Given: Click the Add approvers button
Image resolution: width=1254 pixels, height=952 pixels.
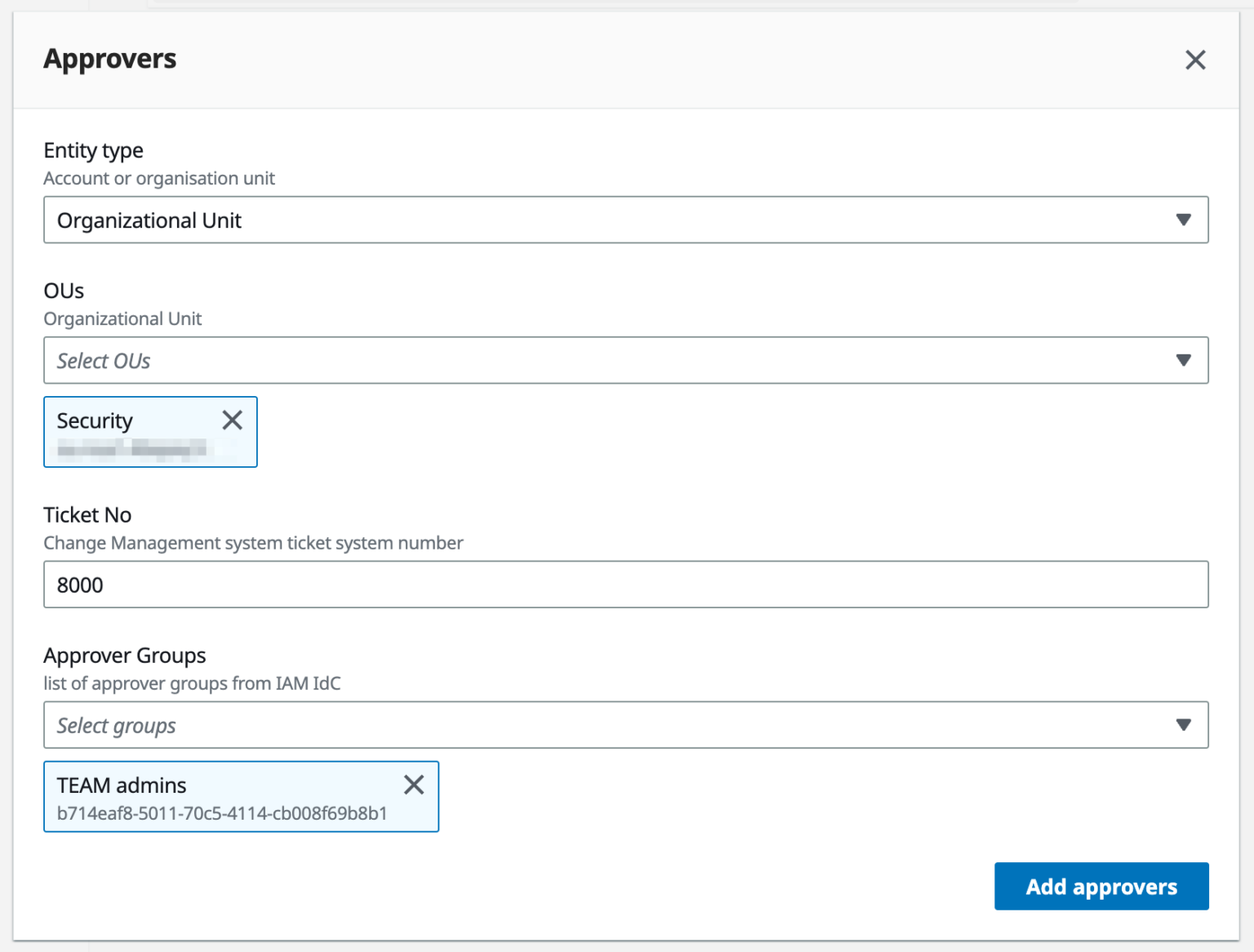Looking at the screenshot, I should pos(1101,886).
